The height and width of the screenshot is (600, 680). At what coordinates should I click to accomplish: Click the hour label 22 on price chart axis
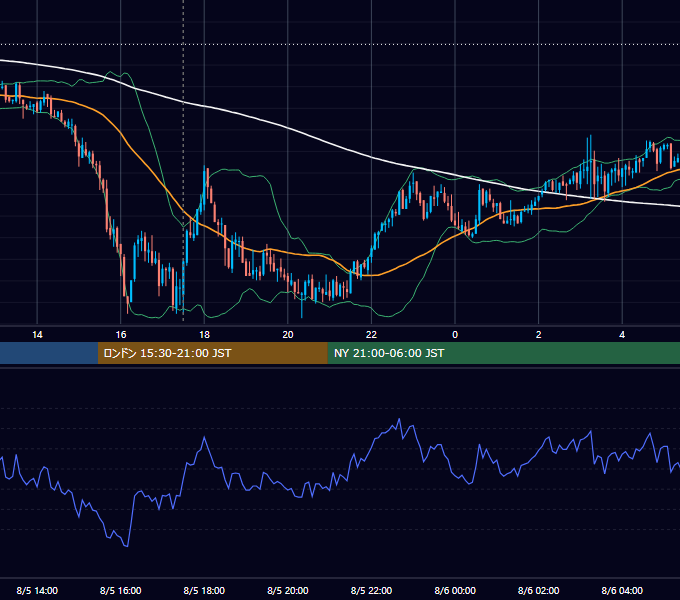click(371, 335)
